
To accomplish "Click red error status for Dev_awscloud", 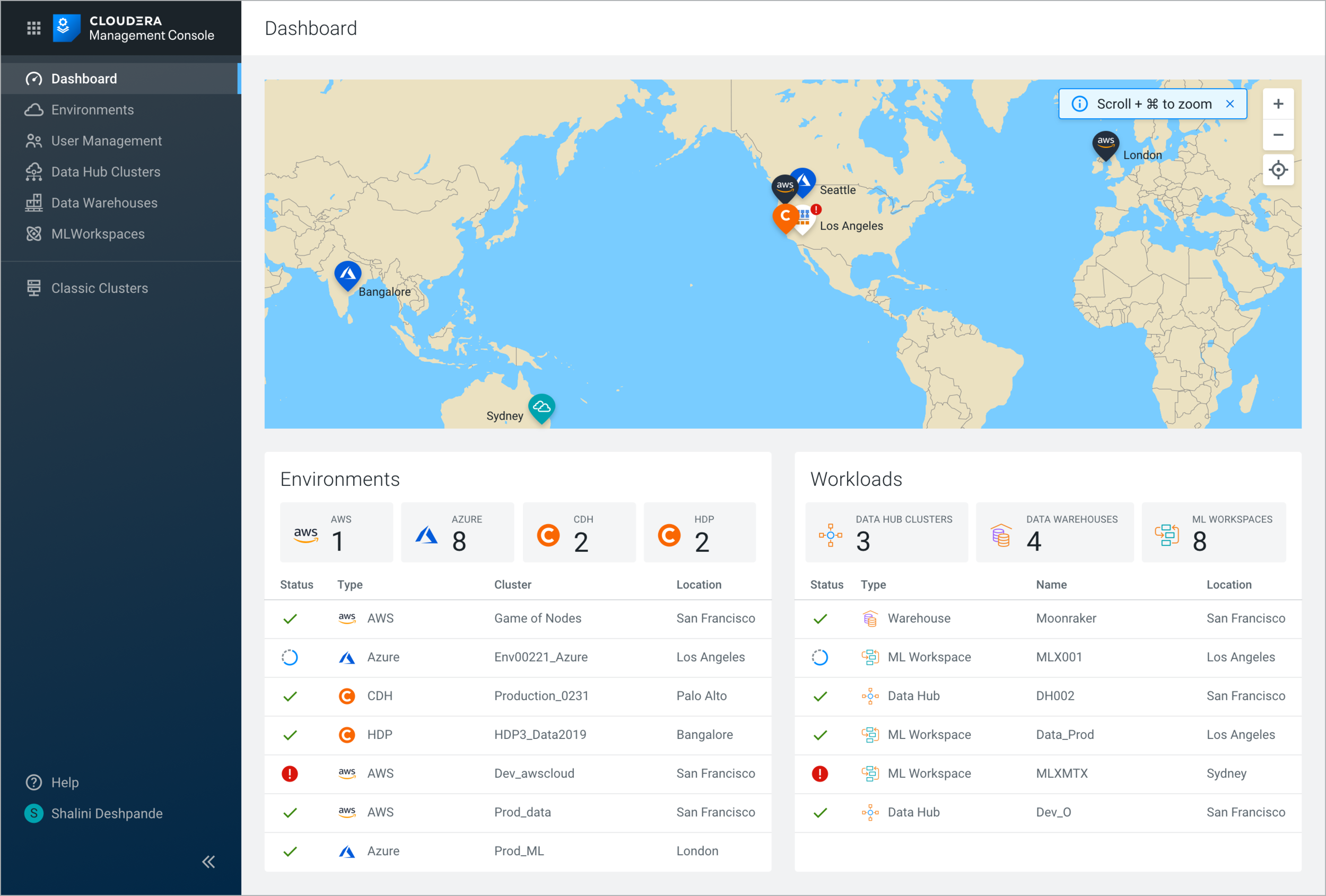I will tap(290, 773).
